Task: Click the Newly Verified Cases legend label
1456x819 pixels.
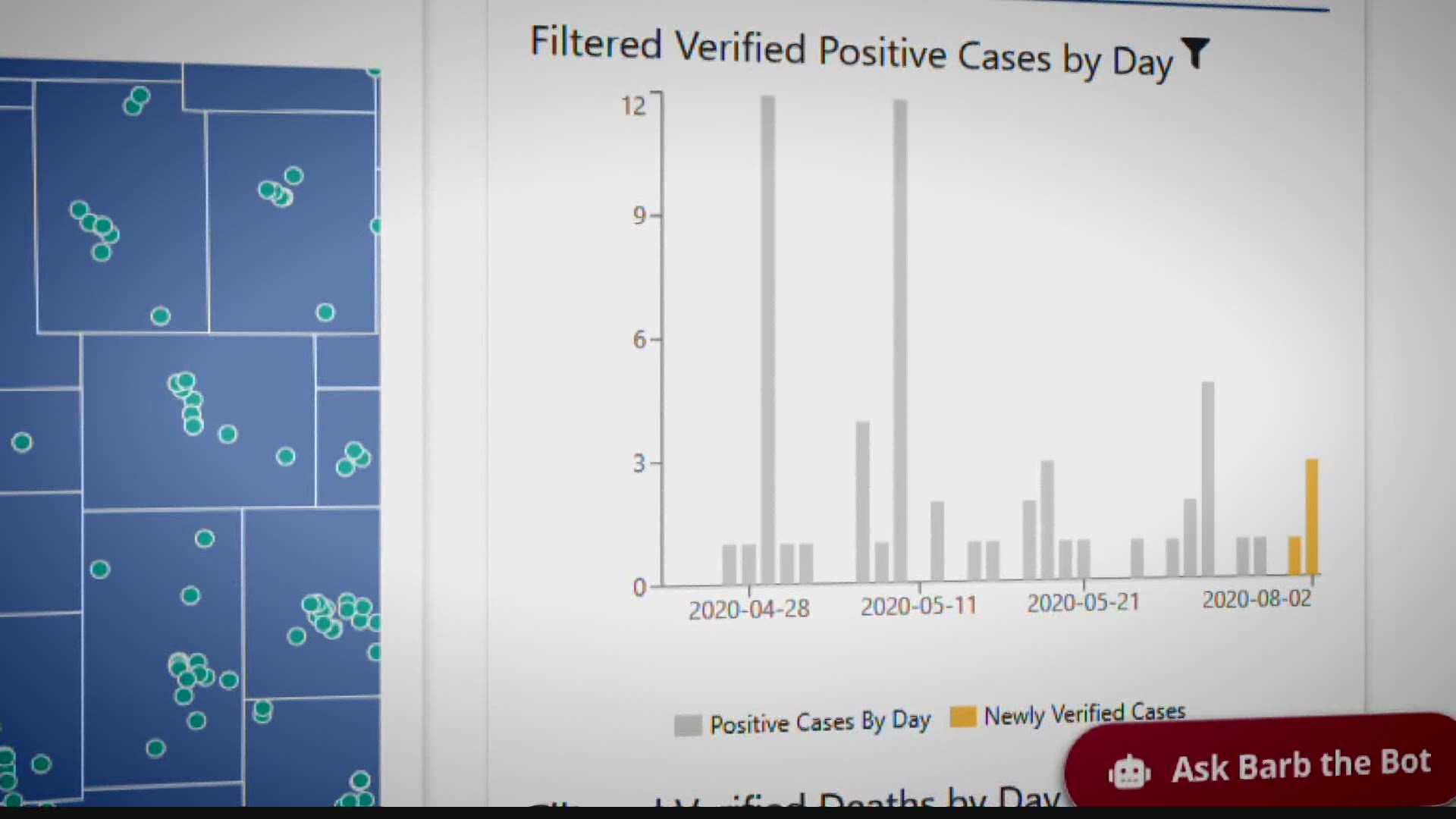Action: pyautogui.click(x=1084, y=714)
